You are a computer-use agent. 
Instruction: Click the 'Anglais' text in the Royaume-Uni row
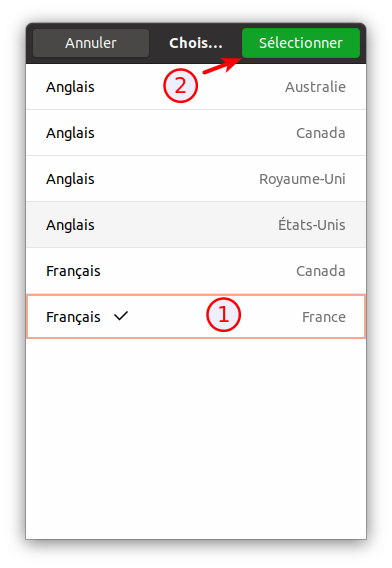(x=70, y=179)
